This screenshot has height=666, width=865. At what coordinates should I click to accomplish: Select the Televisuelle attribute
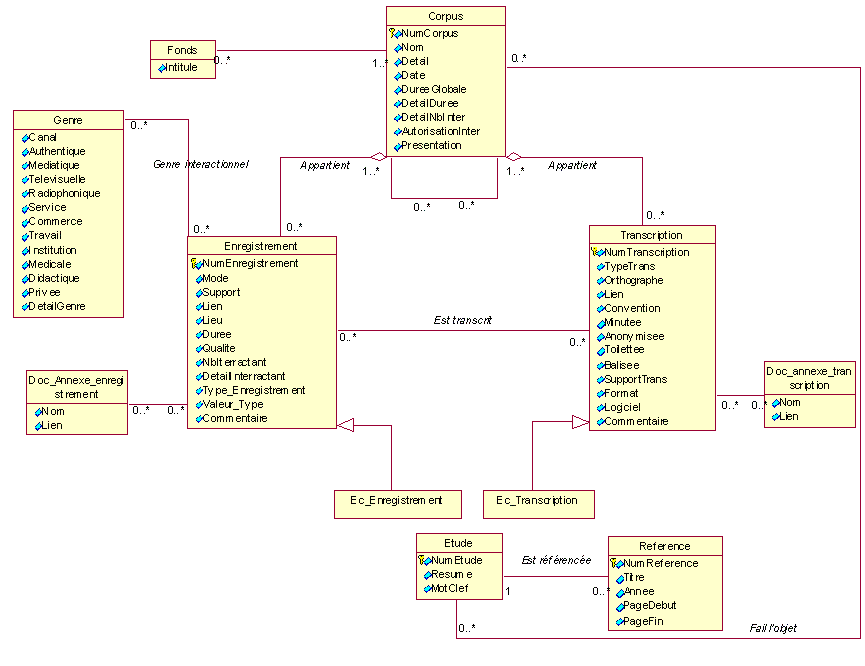pos(54,179)
